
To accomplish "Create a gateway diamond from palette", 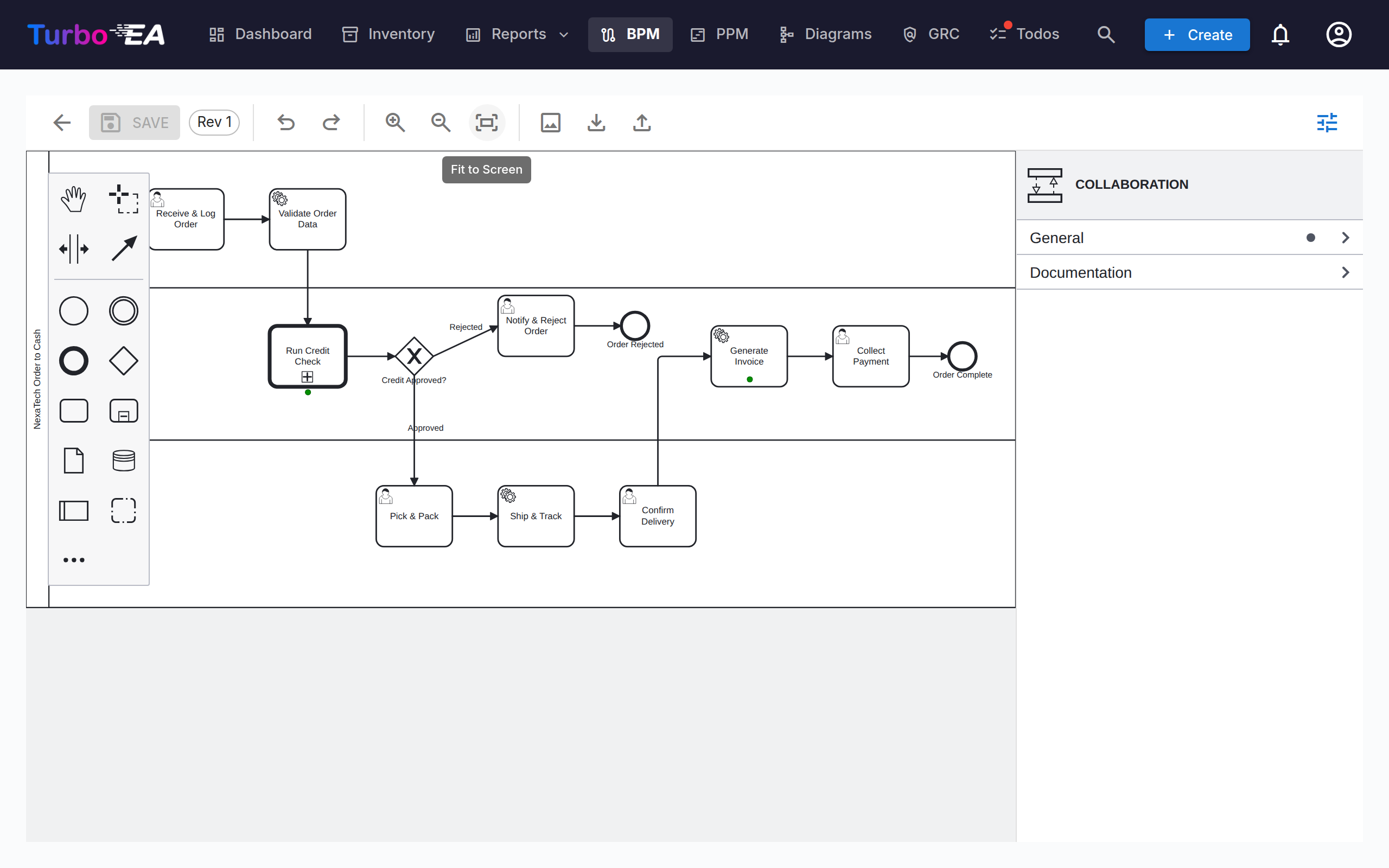I will 123,361.
